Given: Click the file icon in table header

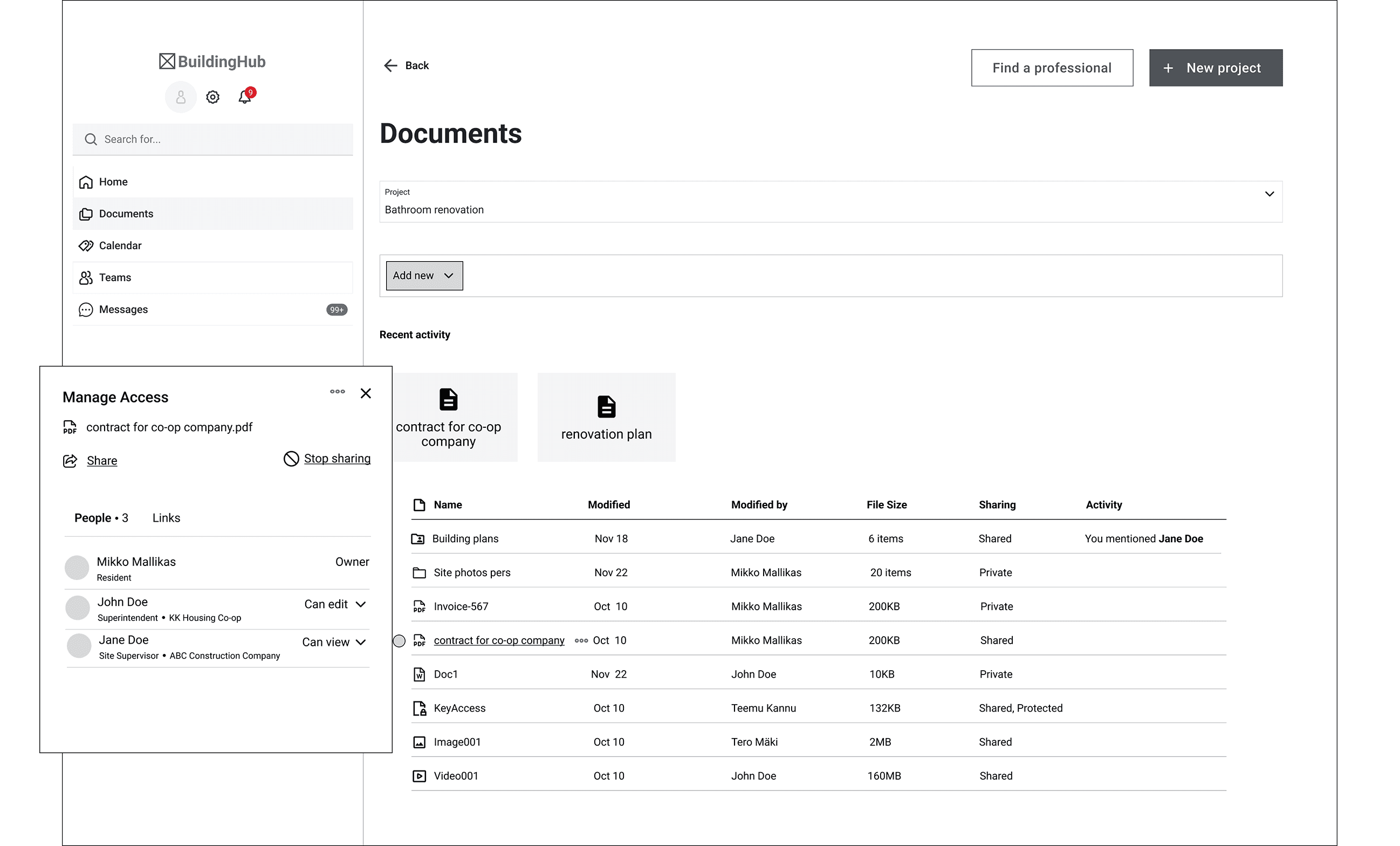Looking at the screenshot, I should click(420, 505).
